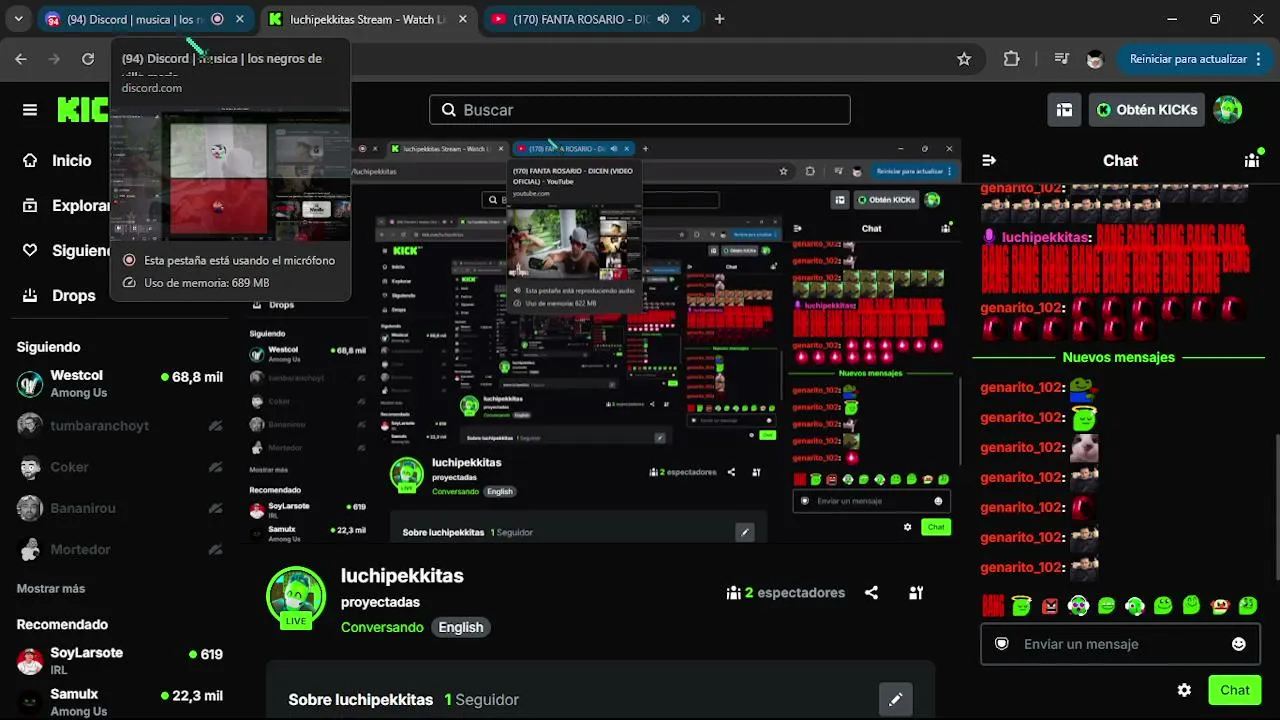Open Drops in the sidebar menu
Image resolution: width=1280 pixels, height=720 pixels.
coord(74,295)
